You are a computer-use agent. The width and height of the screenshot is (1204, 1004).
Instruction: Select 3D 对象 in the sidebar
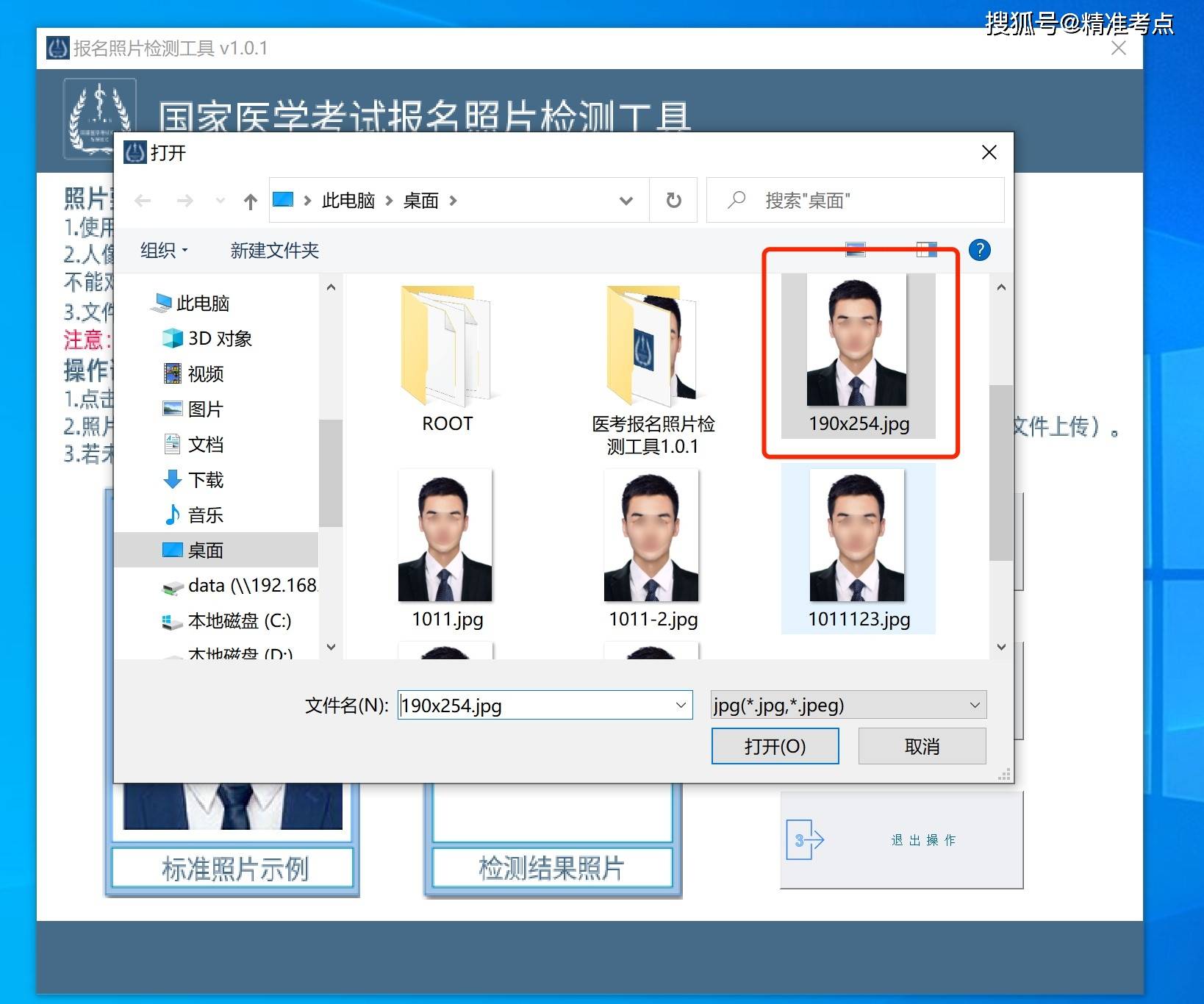(x=207, y=338)
